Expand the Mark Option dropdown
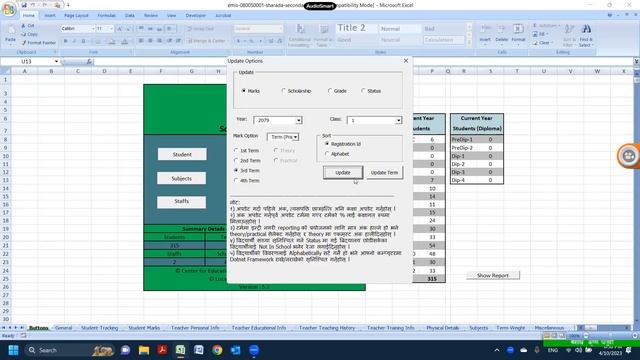Screen dimensions: 640x360 [295, 137]
